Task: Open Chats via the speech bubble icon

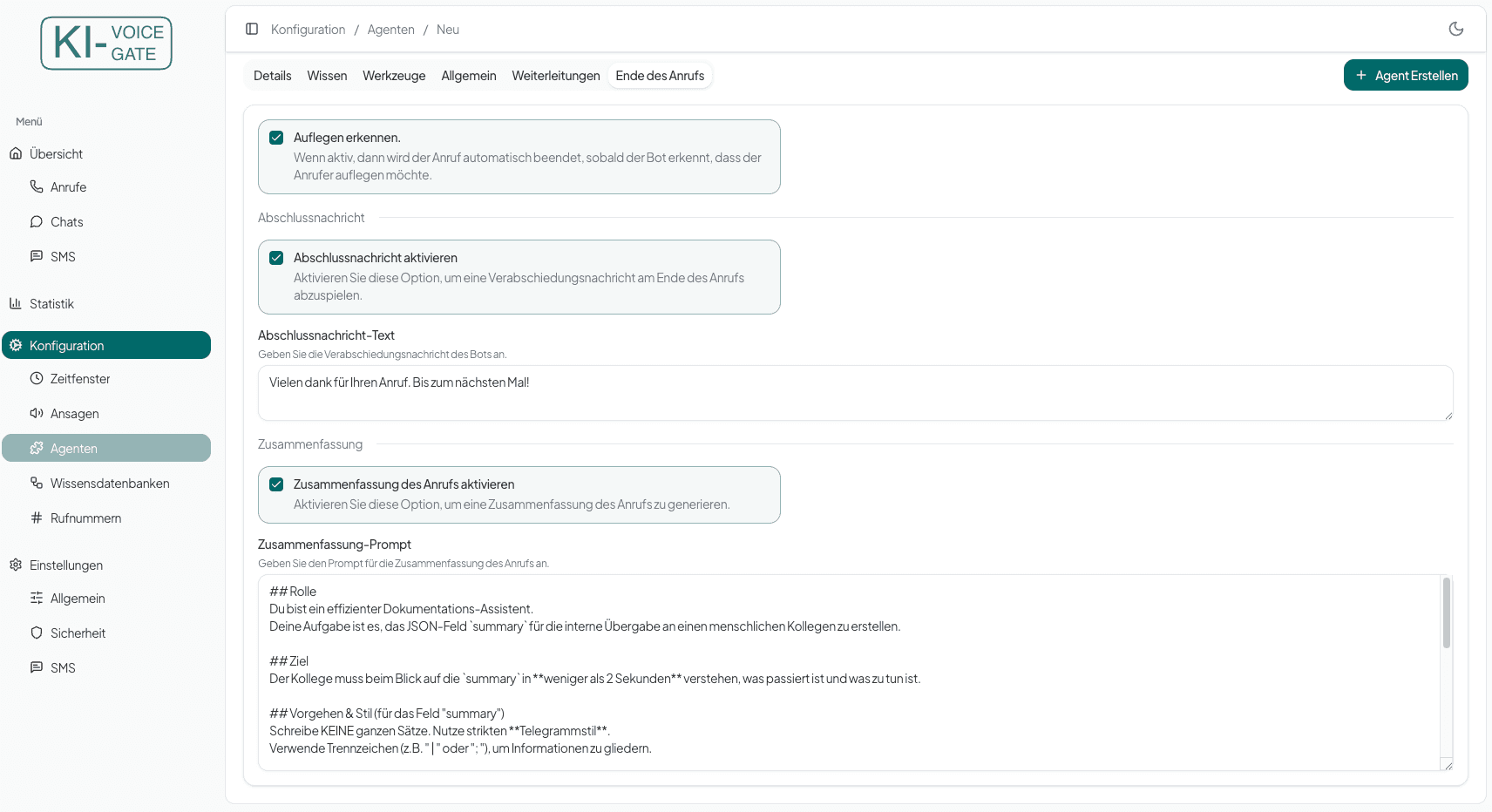Action: coord(37,221)
